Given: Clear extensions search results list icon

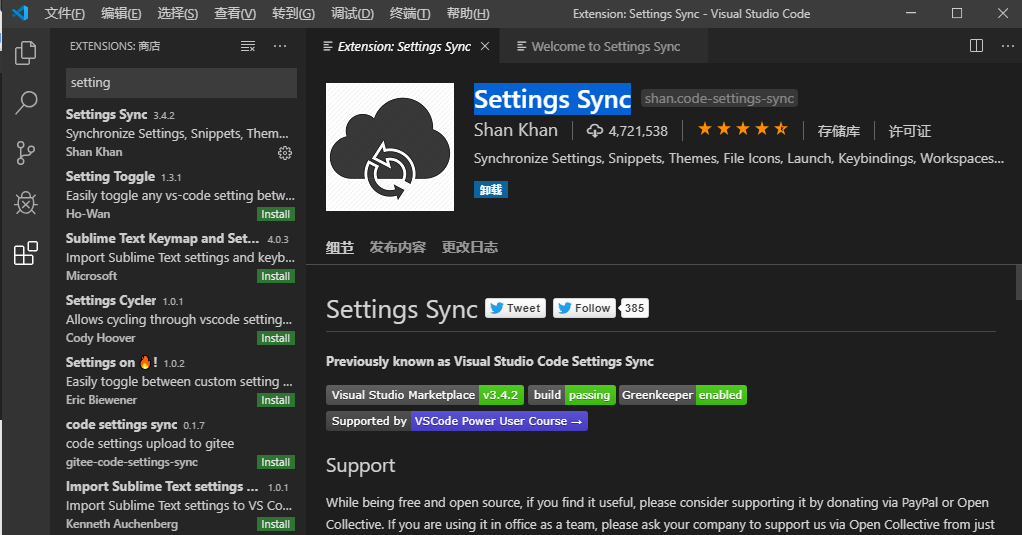Looking at the screenshot, I should tap(248, 46).
